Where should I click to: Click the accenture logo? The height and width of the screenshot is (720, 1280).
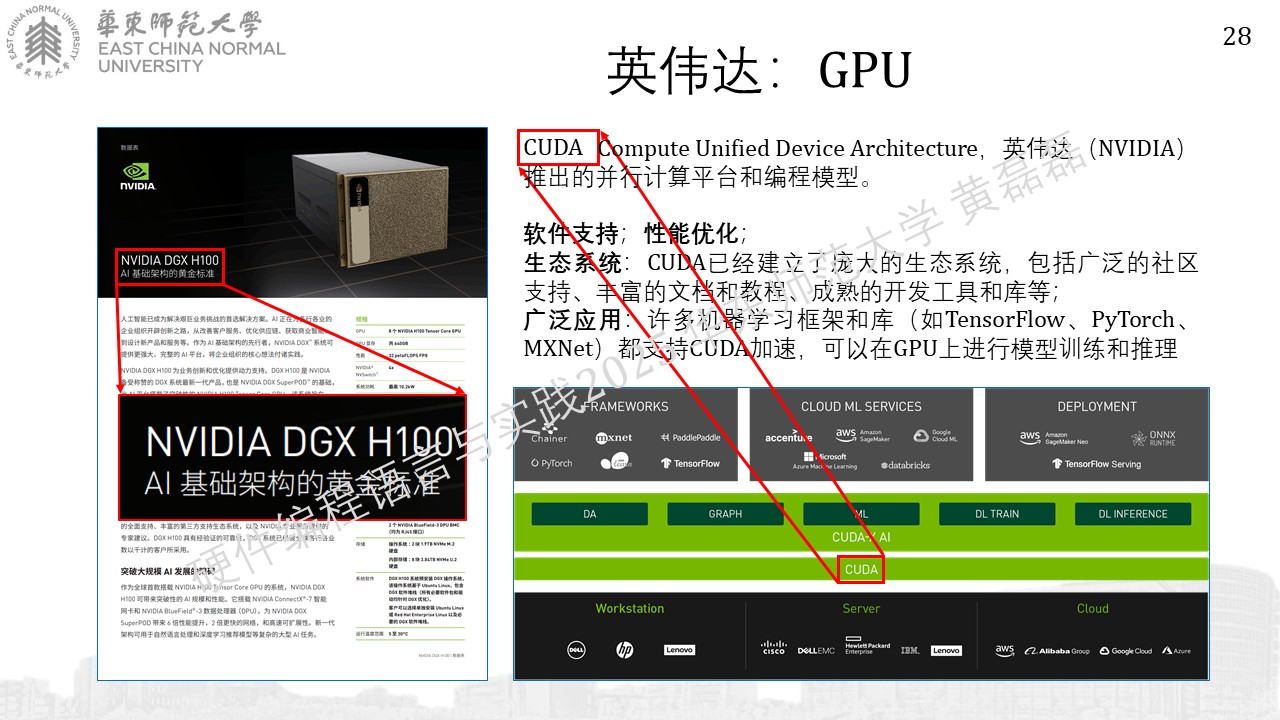pos(789,437)
